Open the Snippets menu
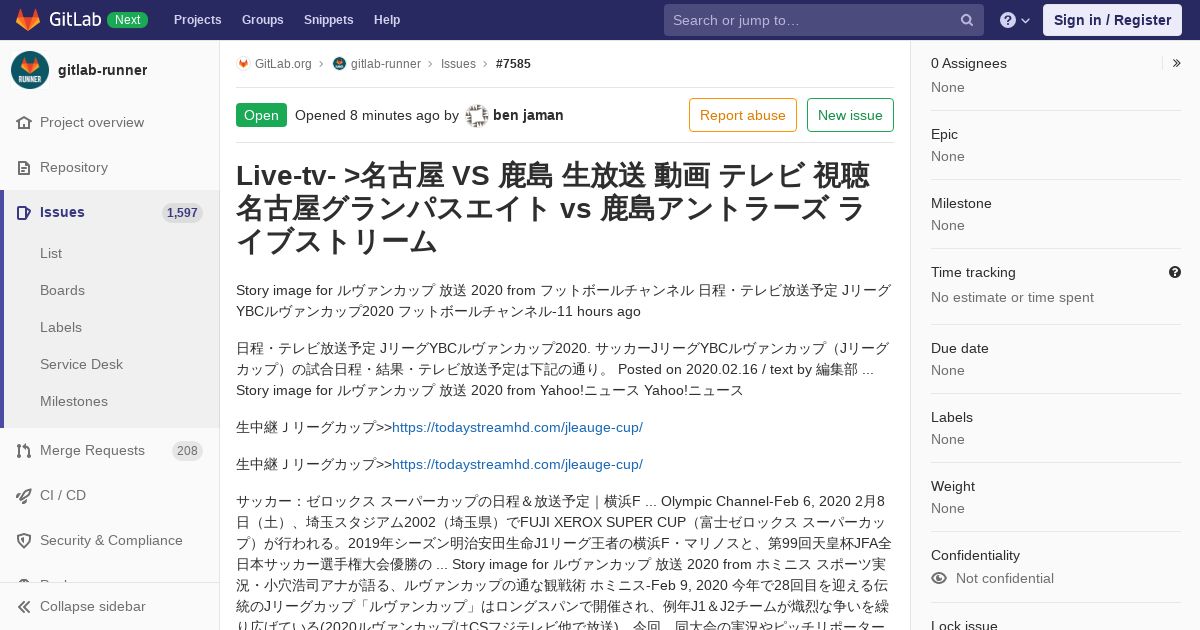This screenshot has height=630, width=1200. [x=328, y=20]
